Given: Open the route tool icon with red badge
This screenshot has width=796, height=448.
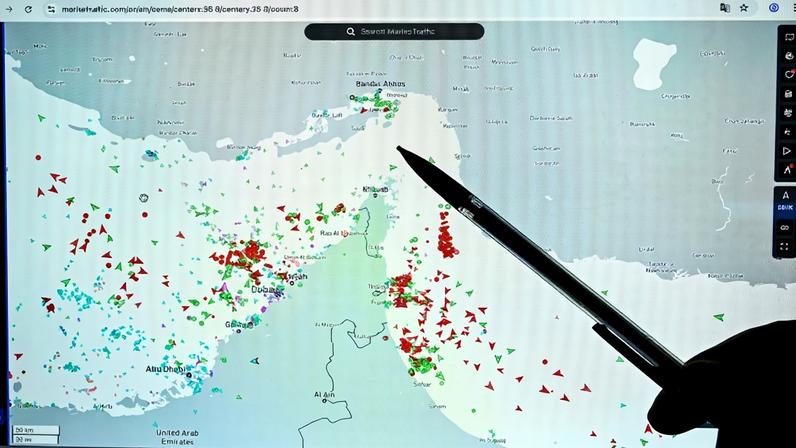Looking at the screenshot, I should point(787,170).
